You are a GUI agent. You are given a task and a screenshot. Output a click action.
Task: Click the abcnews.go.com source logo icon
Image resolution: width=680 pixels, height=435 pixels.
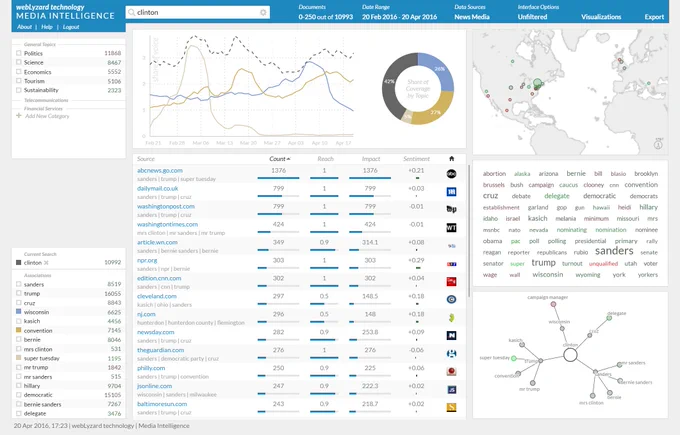tap(451, 173)
